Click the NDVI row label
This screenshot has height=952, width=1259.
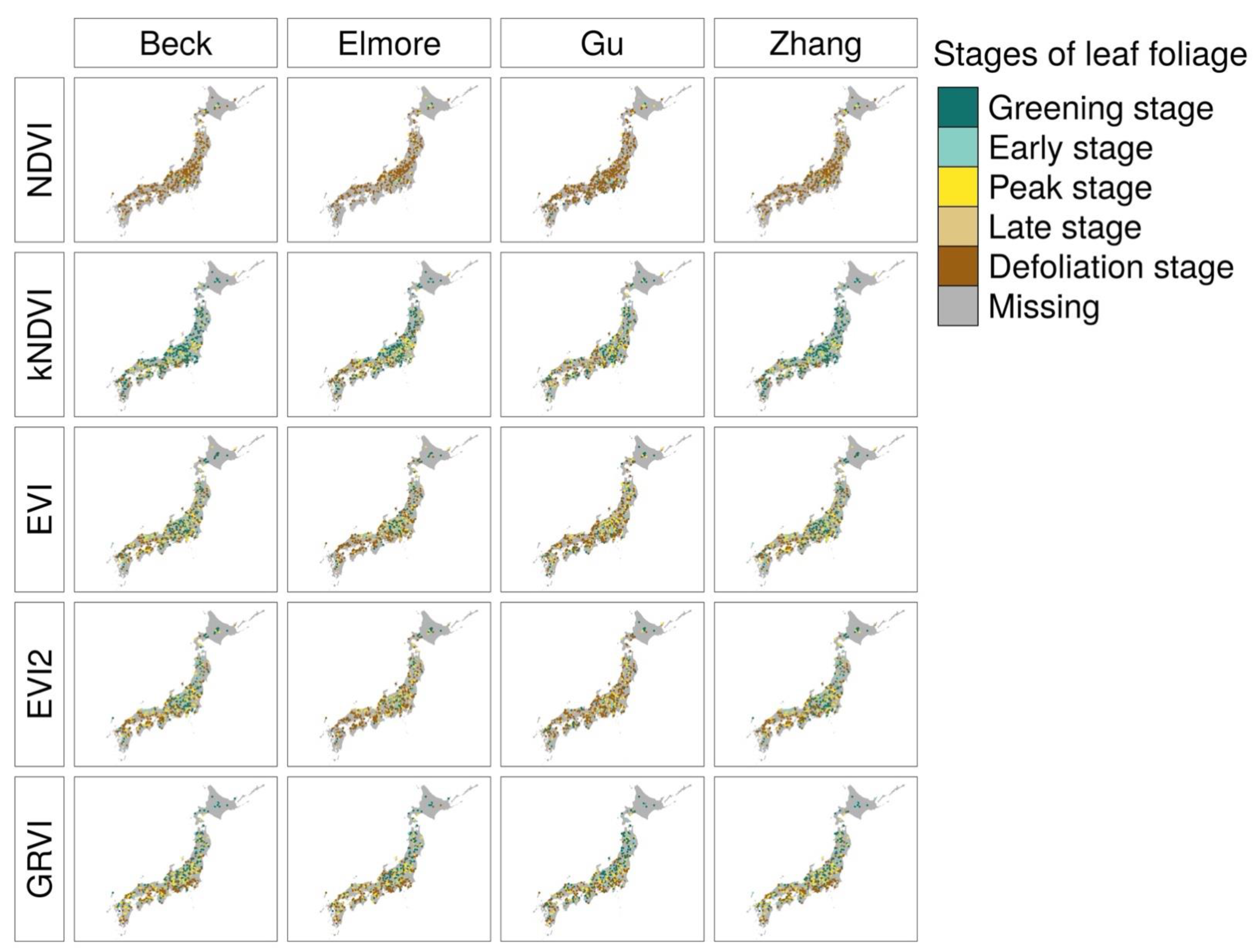[39, 160]
